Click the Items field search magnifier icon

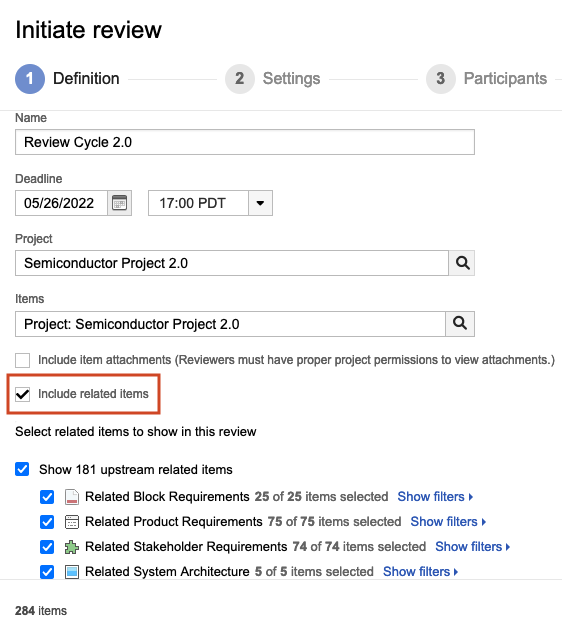point(460,324)
